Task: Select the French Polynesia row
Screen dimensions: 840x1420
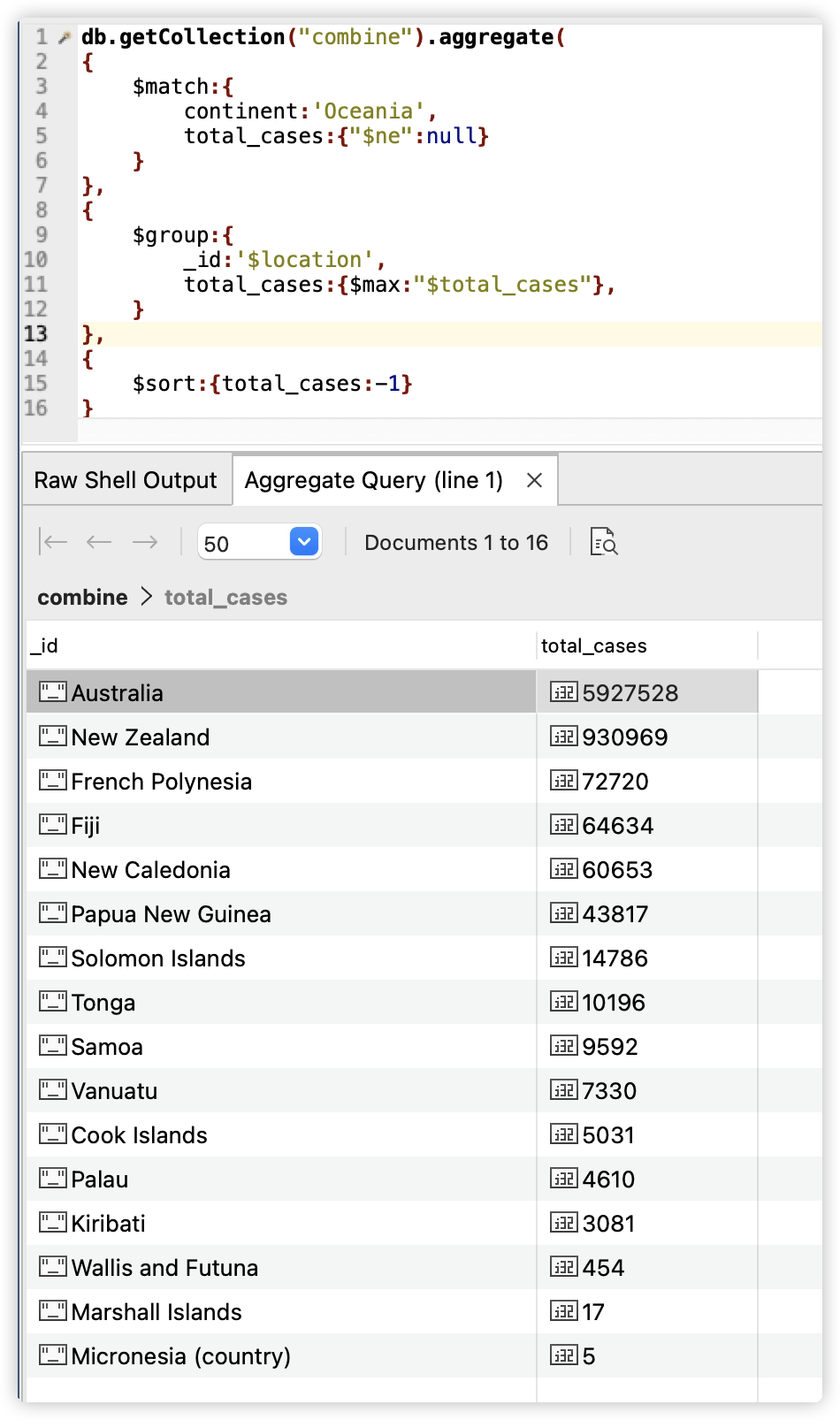Action: 162,782
